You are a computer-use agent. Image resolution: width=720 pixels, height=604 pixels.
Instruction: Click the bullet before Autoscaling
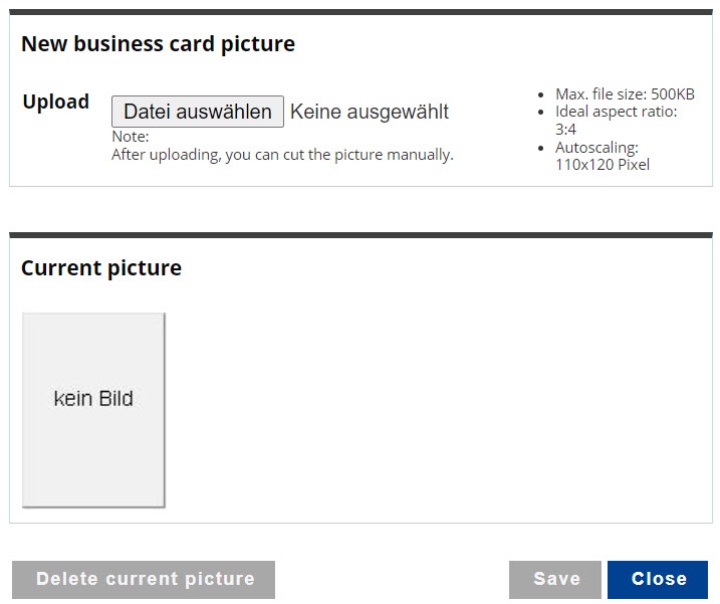pos(541,148)
